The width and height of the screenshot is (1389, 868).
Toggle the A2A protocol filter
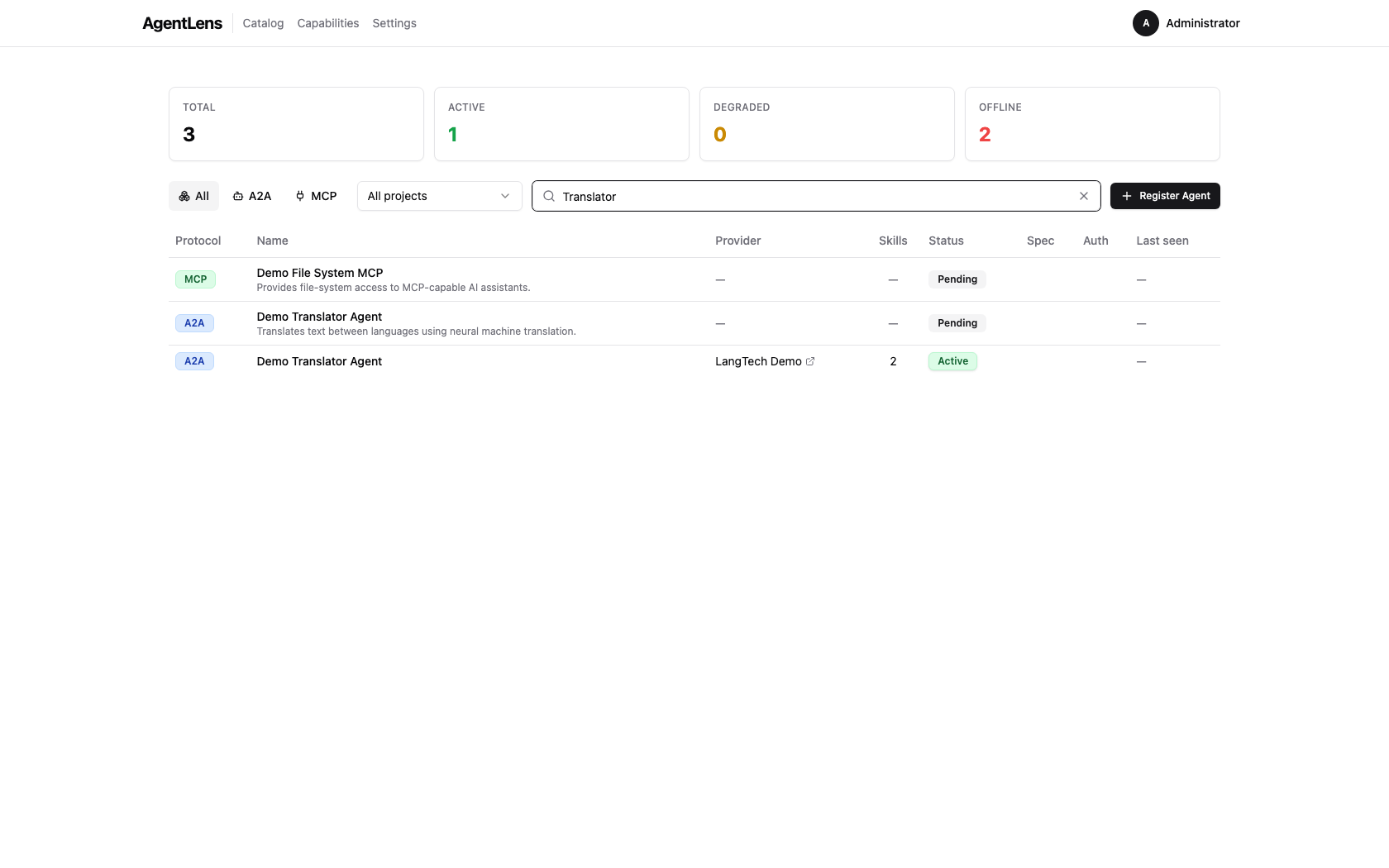tap(251, 196)
